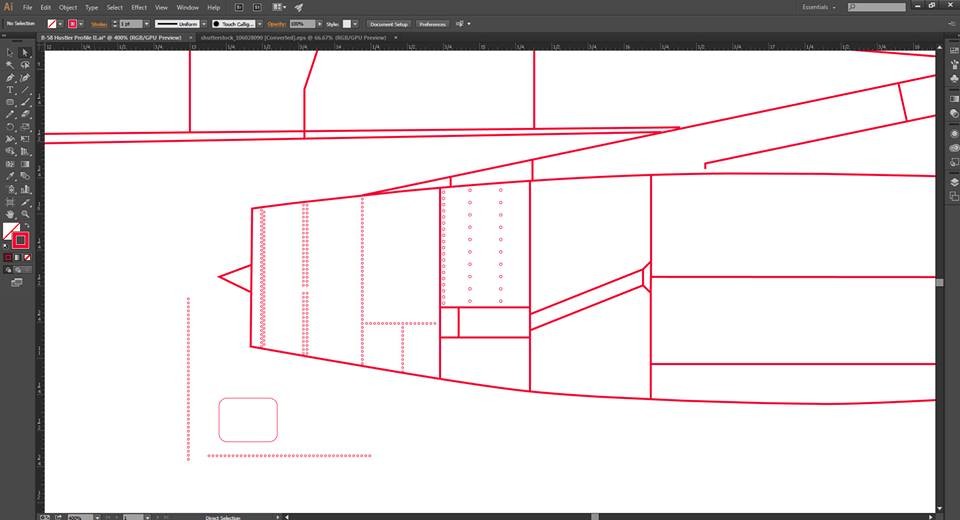The width and height of the screenshot is (960, 520).
Task: Select the Symbol Sprayer tool
Action: 10,189
